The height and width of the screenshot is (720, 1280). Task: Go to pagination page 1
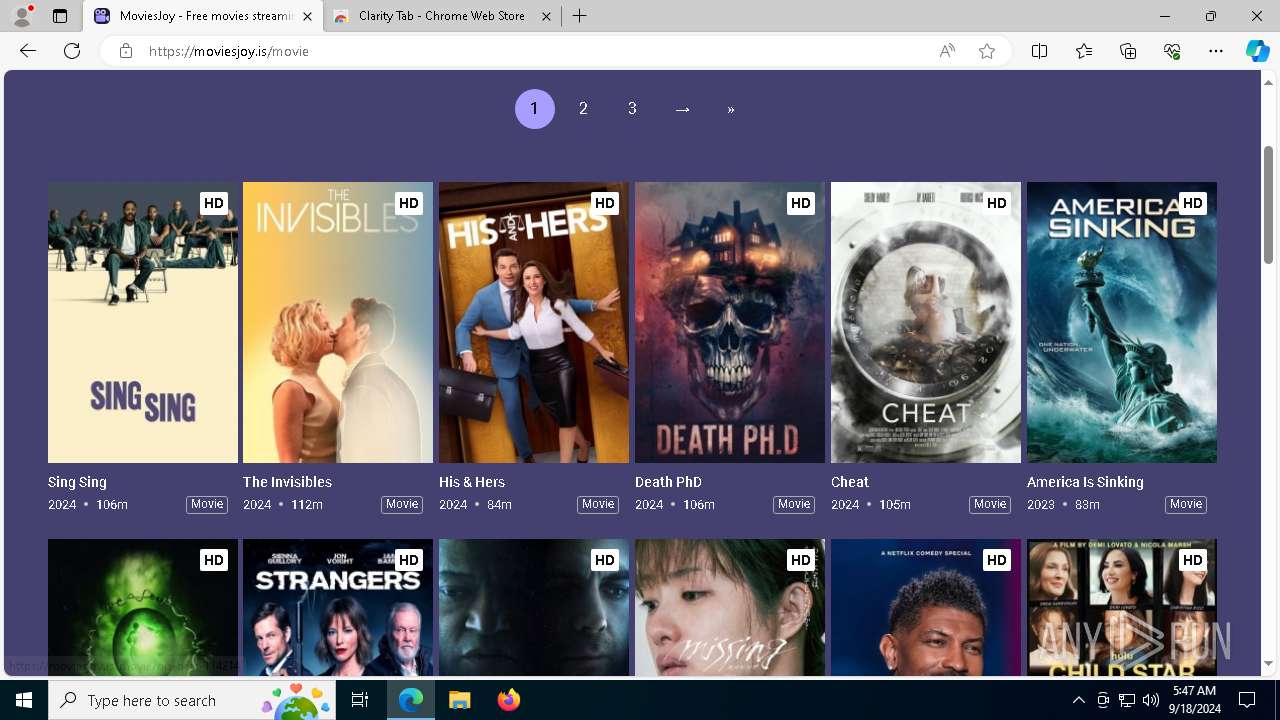pyautogui.click(x=534, y=109)
